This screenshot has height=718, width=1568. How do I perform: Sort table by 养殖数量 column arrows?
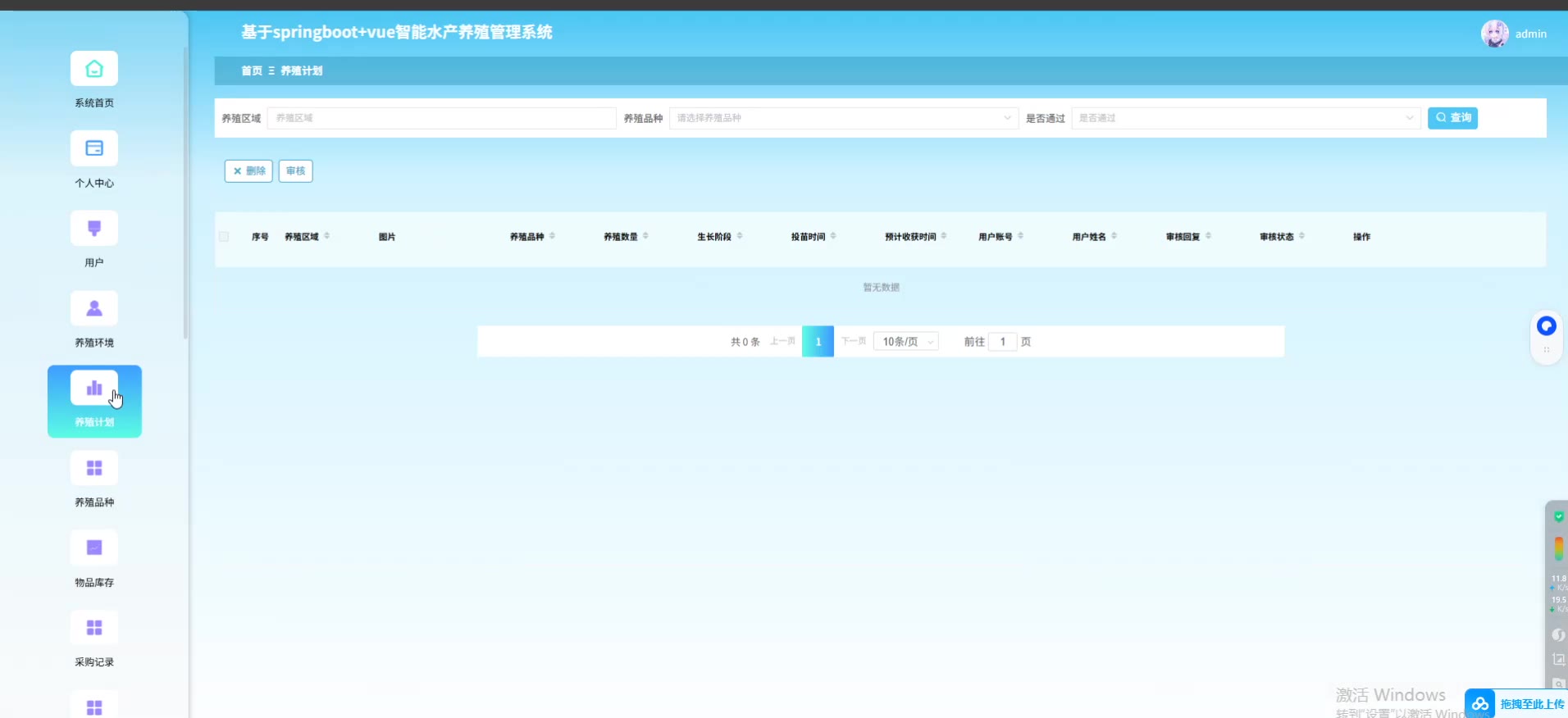click(645, 236)
